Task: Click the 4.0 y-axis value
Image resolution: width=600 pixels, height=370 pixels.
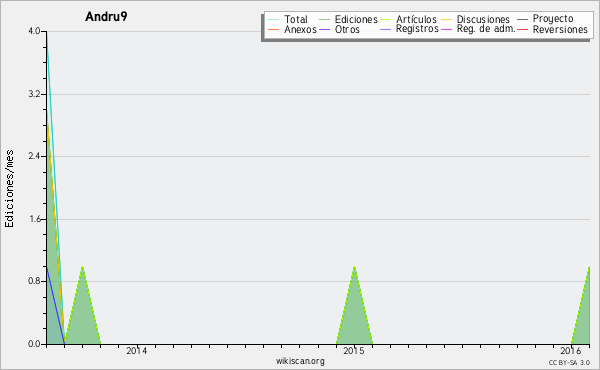Action: coord(34,31)
